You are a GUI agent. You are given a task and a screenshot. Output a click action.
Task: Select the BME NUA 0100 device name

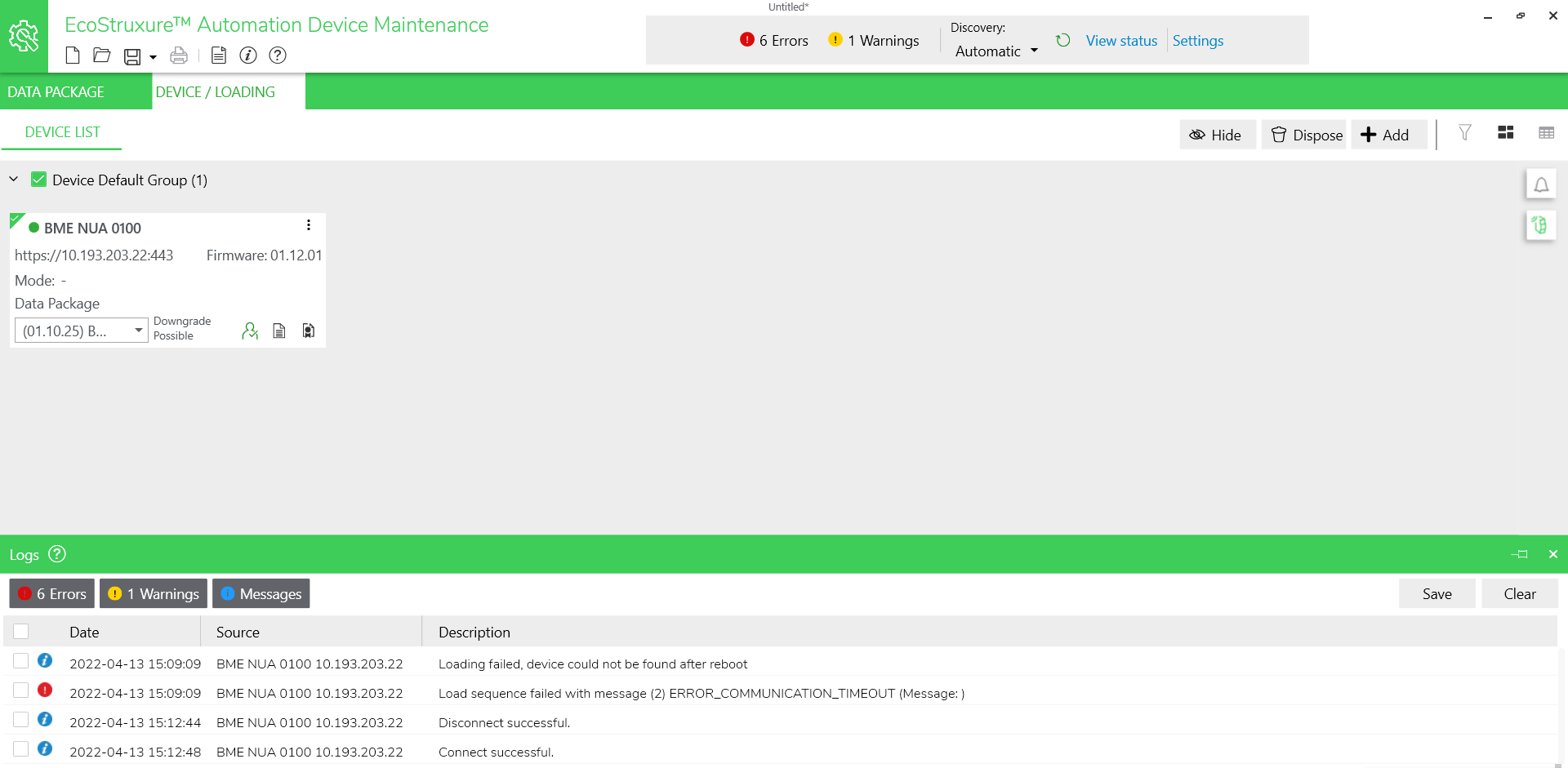92,229
